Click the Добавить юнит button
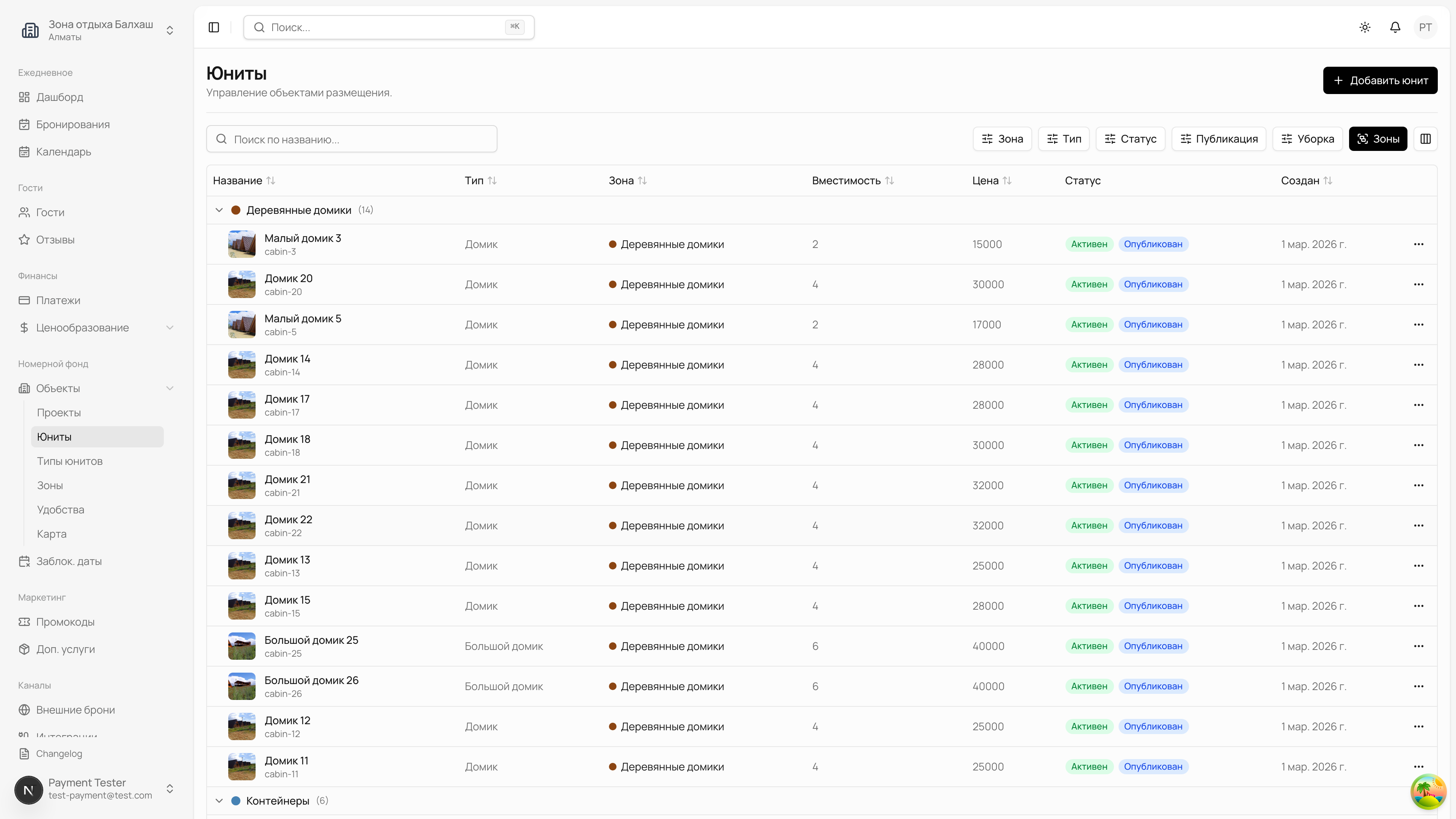The width and height of the screenshot is (1456, 819). (1380, 80)
